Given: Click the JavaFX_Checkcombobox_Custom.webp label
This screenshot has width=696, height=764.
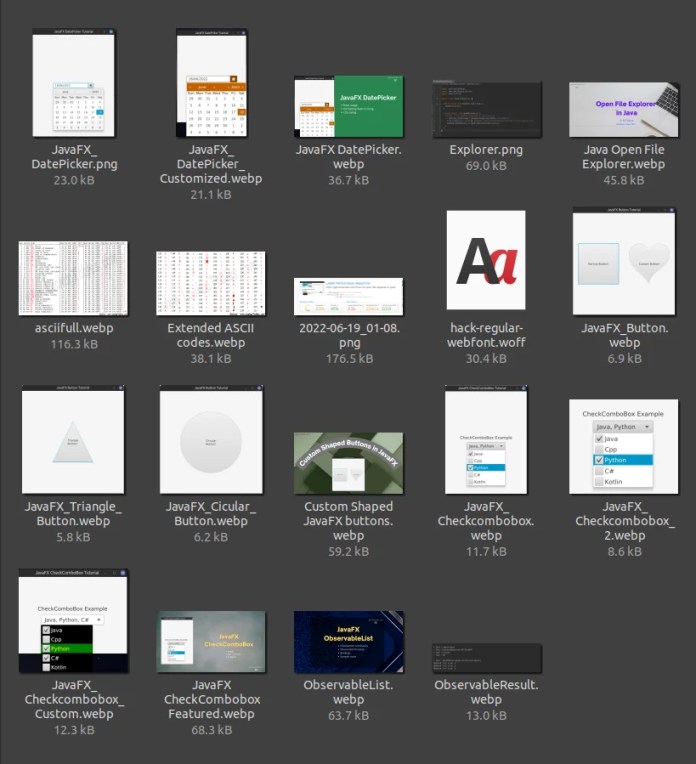Looking at the screenshot, I should pyautogui.click(x=74, y=699).
